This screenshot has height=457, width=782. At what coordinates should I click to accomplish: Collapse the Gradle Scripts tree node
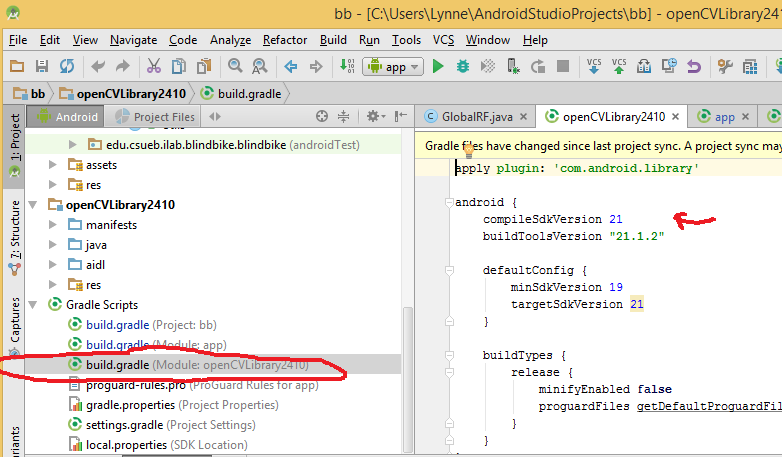tap(34, 305)
